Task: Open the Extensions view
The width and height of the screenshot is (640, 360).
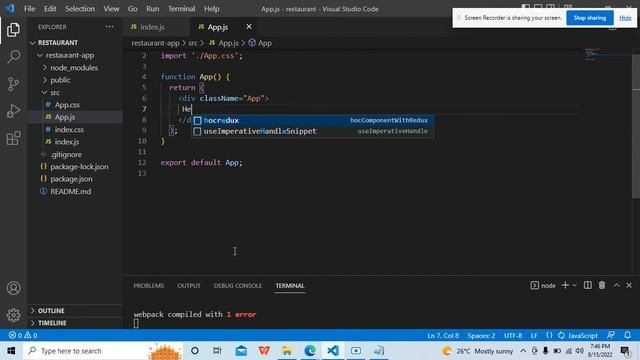Action: pos(13,138)
